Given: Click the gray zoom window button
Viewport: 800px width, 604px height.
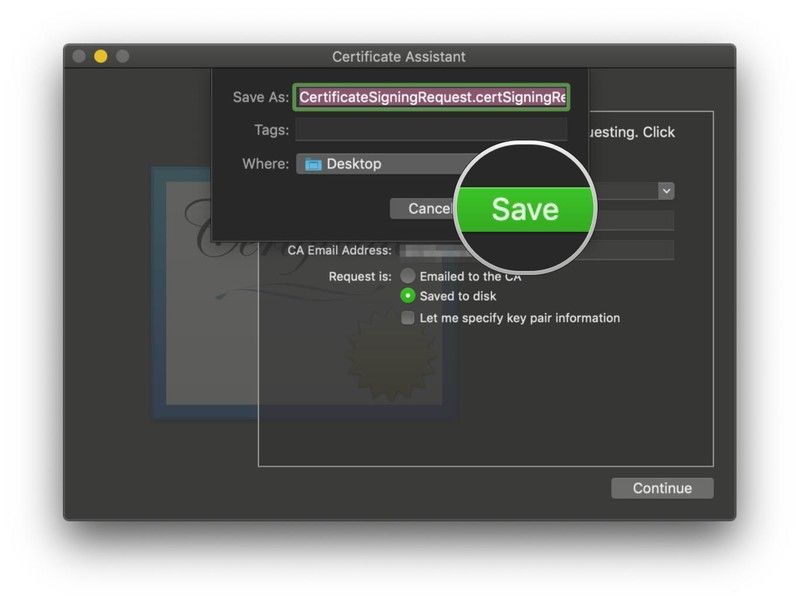Looking at the screenshot, I should click(x=123, y=57).
